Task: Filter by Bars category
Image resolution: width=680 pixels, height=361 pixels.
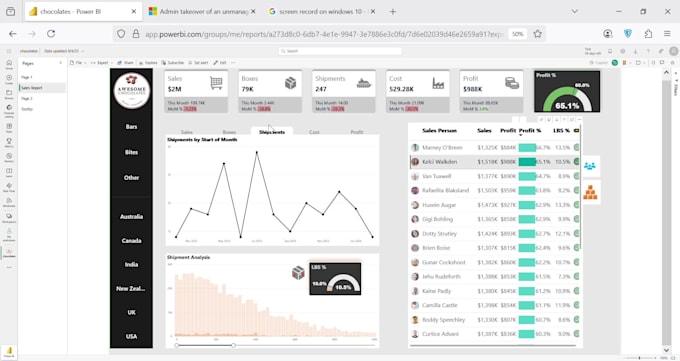Action: [x=131, y=127]
